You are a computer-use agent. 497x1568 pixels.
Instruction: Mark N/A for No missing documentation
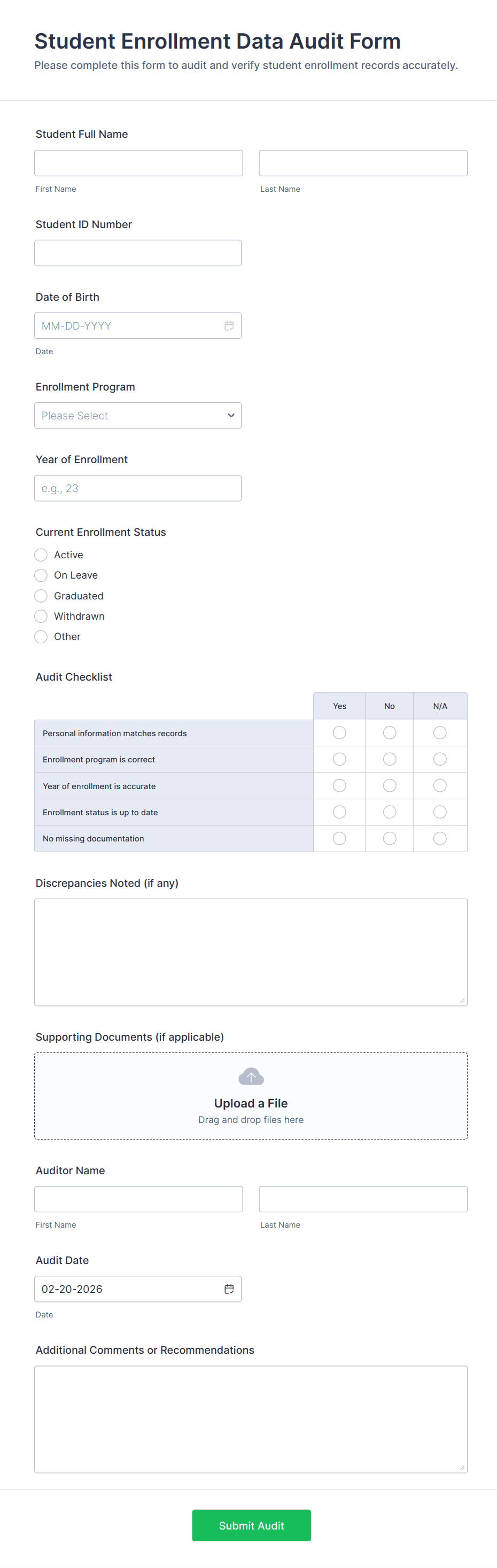[x=440, y=838]
